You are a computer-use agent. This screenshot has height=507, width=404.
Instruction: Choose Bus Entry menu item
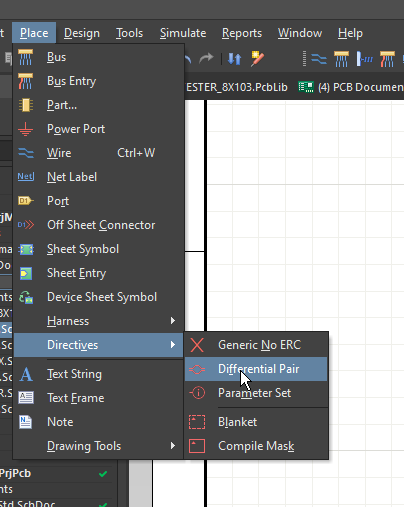click(99, 81)
